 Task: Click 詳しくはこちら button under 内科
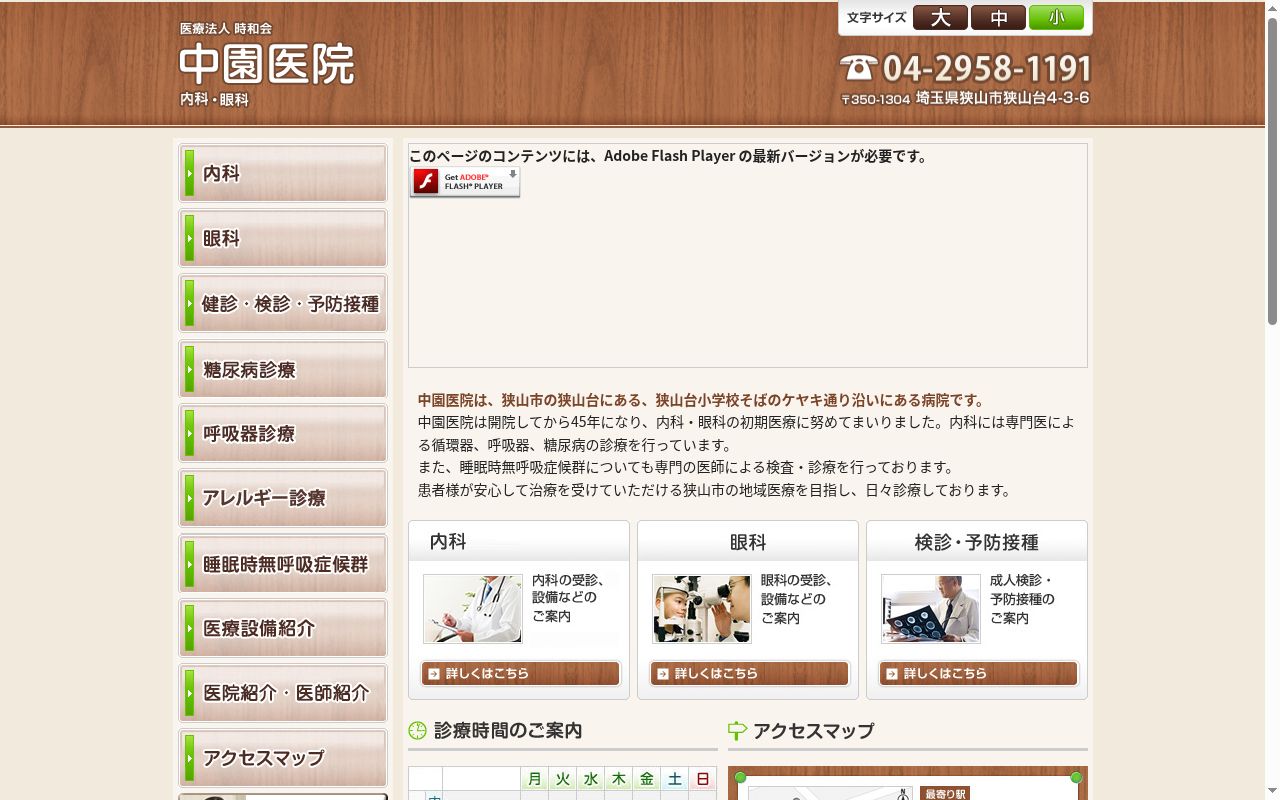pos(520,674)
